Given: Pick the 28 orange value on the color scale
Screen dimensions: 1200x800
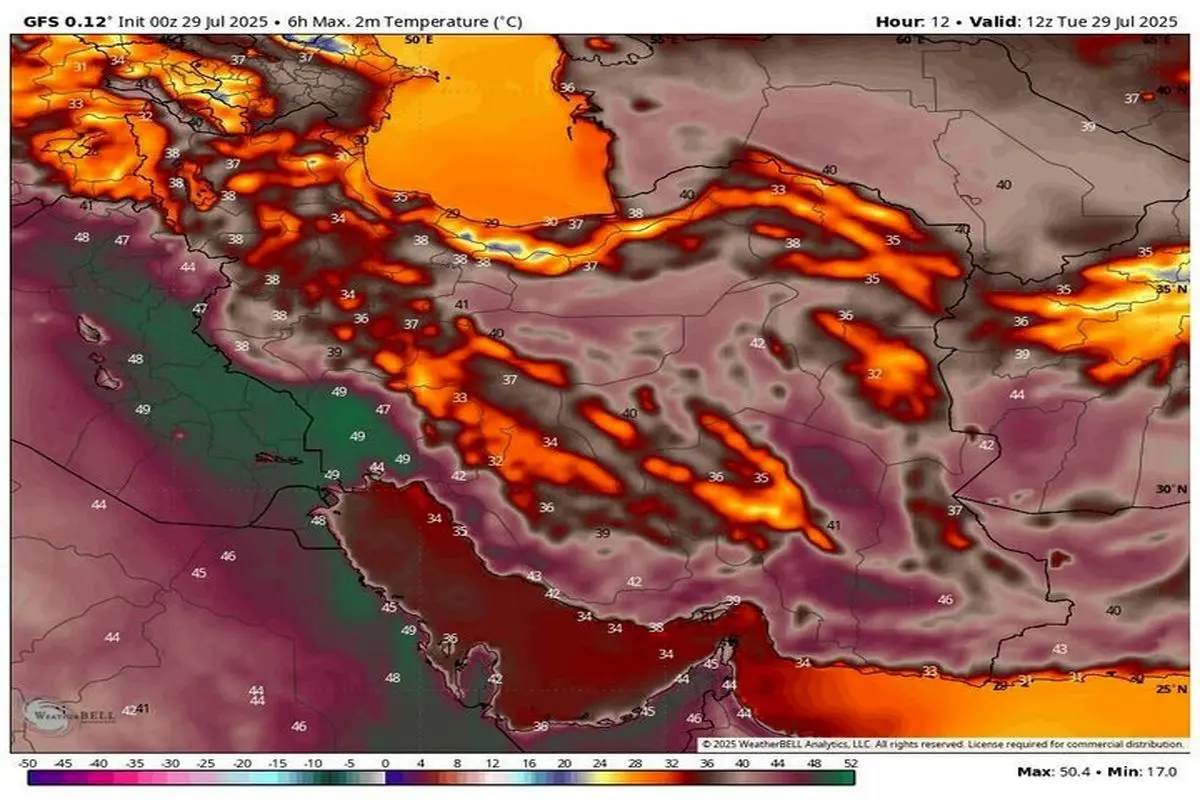Looking at the screenshot, I should [x=635, y=762].
